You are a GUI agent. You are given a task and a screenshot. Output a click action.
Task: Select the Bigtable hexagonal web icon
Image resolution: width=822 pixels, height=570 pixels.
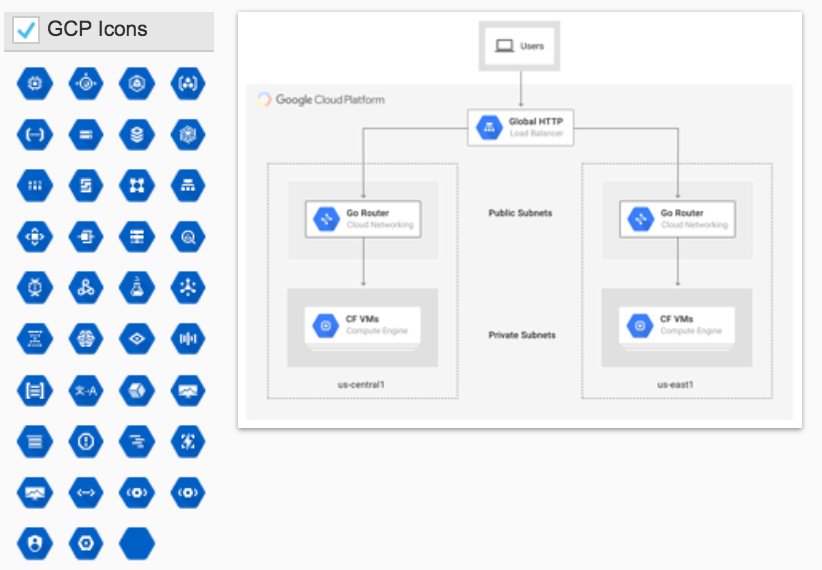pos(188,135)
